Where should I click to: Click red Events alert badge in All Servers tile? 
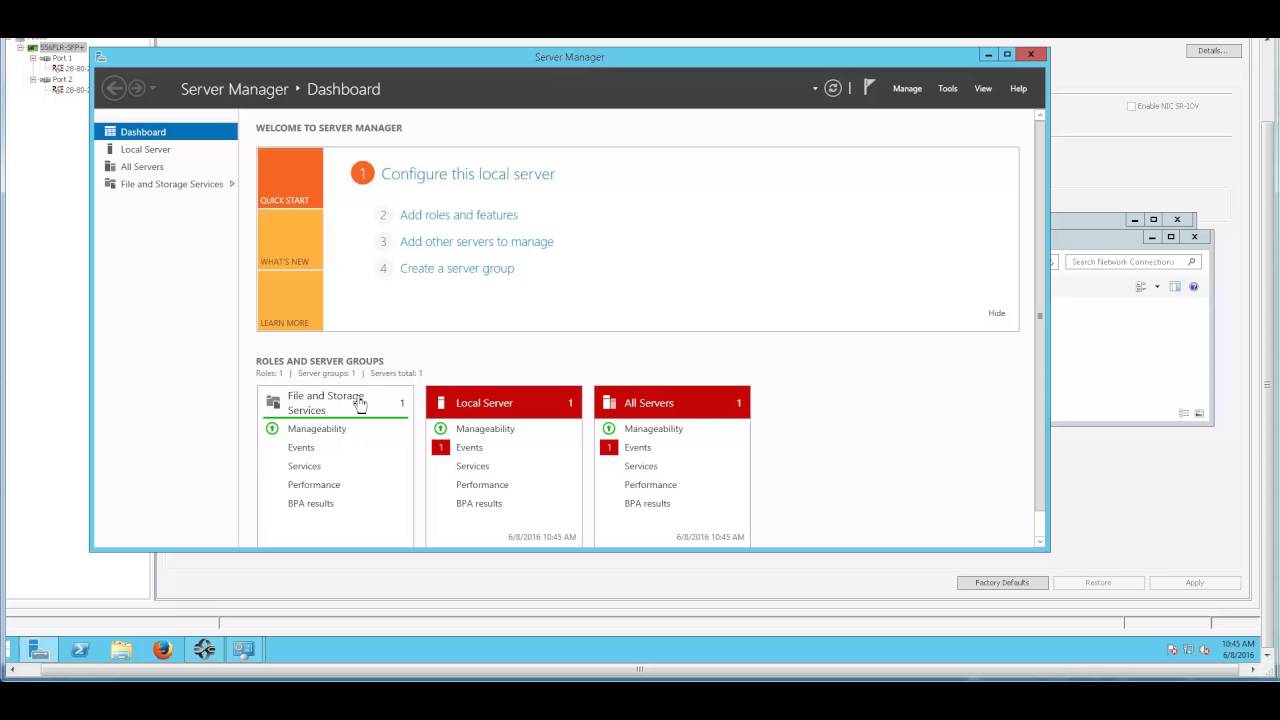click(609, 447)
